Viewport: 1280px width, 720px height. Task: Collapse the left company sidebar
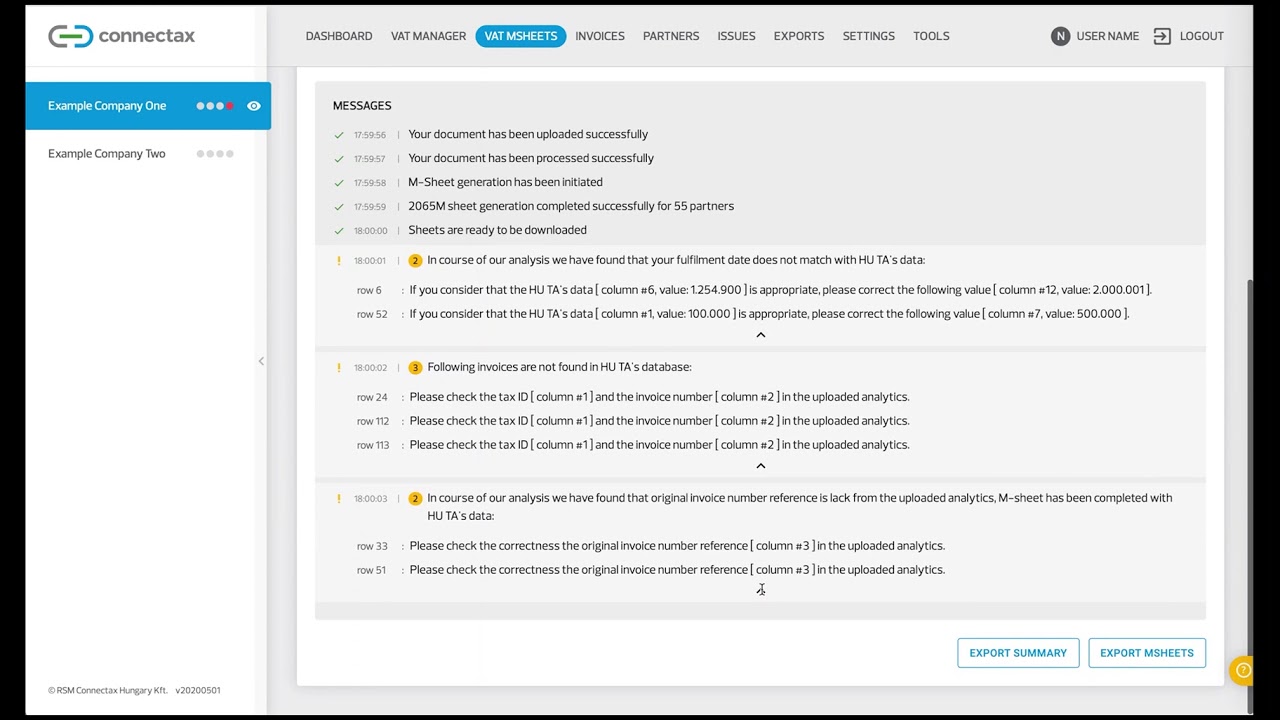click(x=261, y=361)
